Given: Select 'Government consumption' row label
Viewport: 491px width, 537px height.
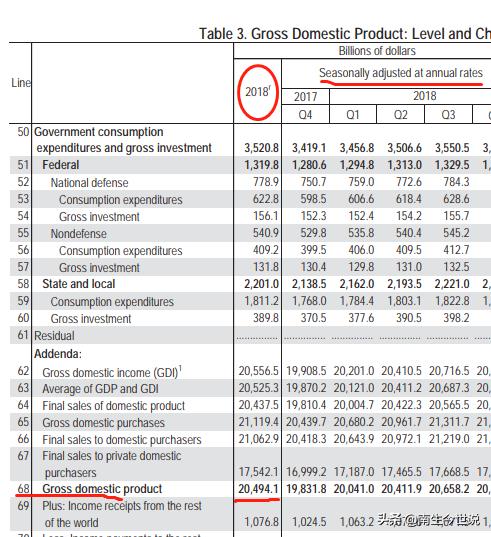Looking at the screenshot, I should click(99, 132).
